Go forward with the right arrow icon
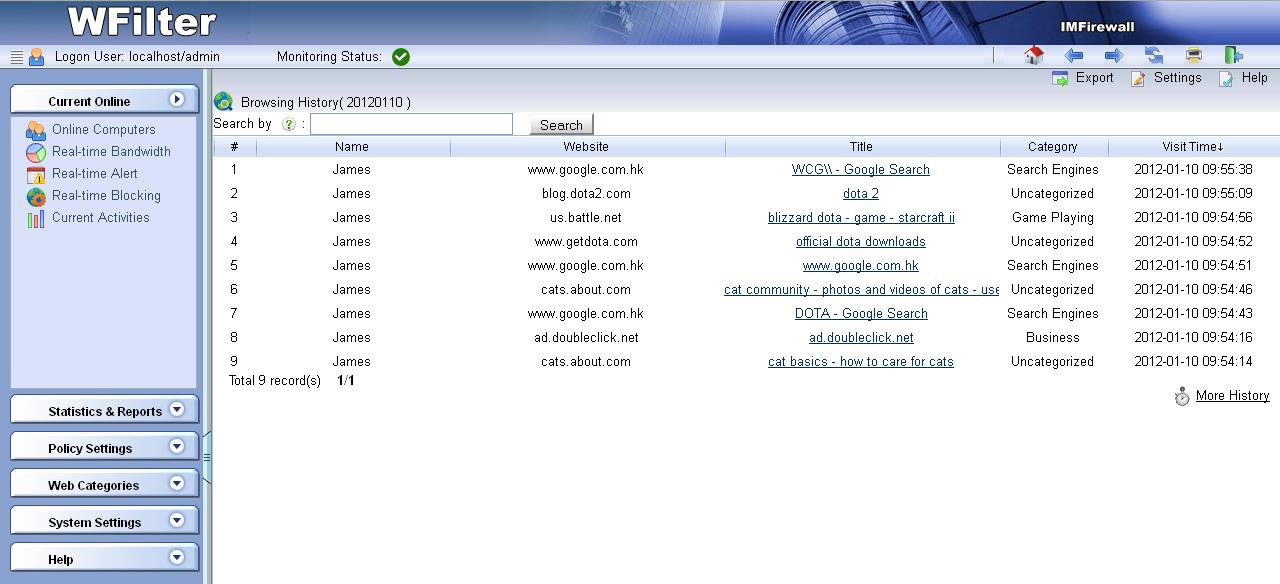Viewport: 1280px width, 584px height. pyautogui.click(x=1113, y=56)
